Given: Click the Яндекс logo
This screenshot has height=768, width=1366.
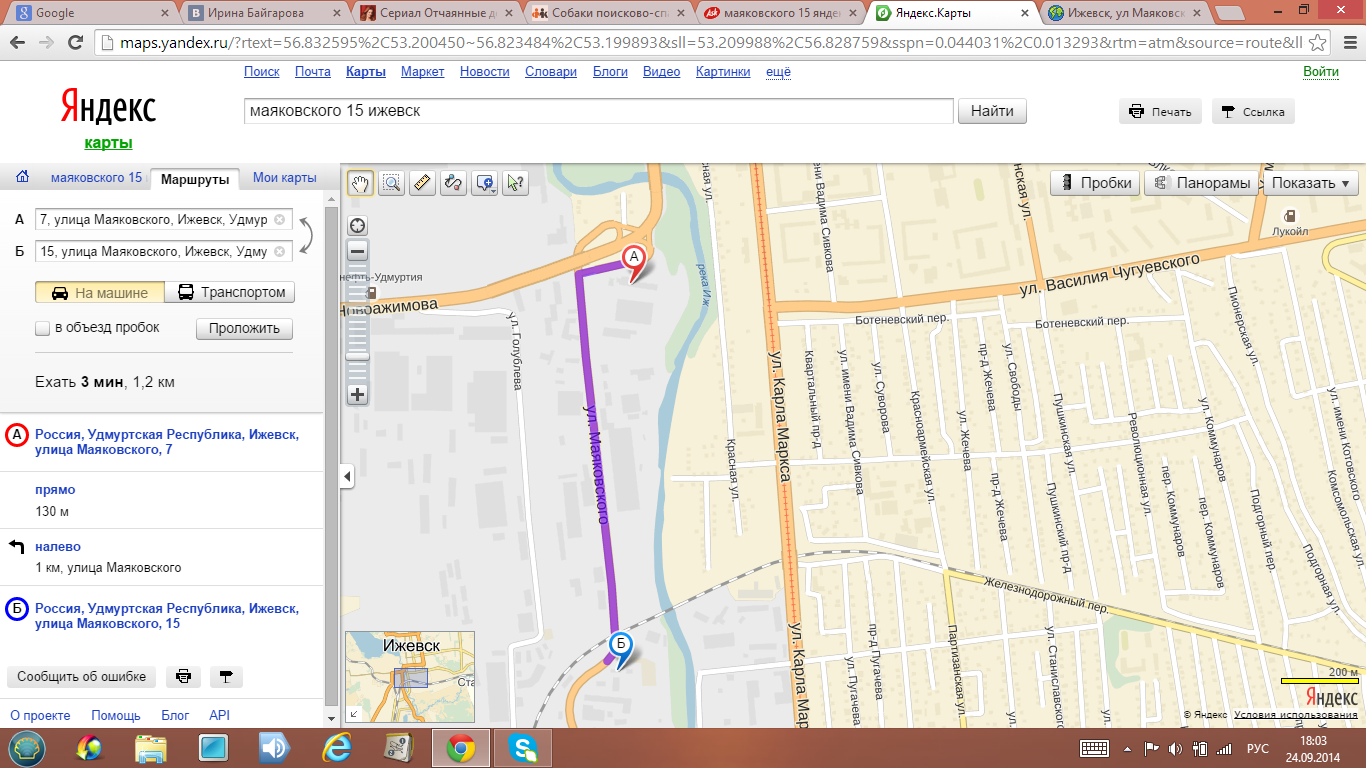Looking at the screenshot, I should 107,108.
